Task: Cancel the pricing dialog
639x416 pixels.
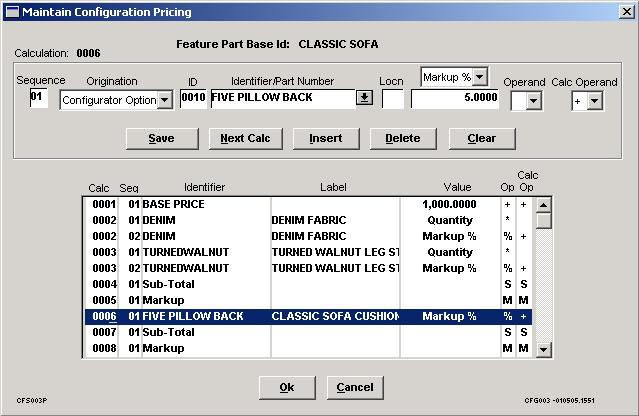Action: point(355,387)
